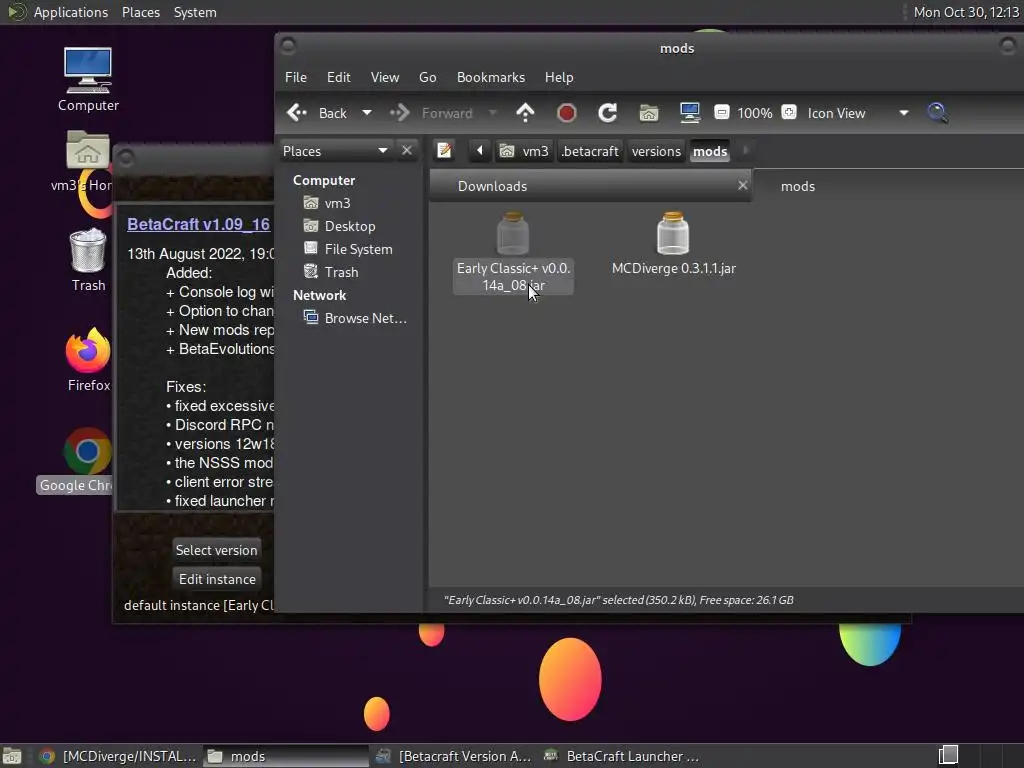Navigate to .betacraft in the path bar
The image size is (1024, 768).
[x=590, y=151]
